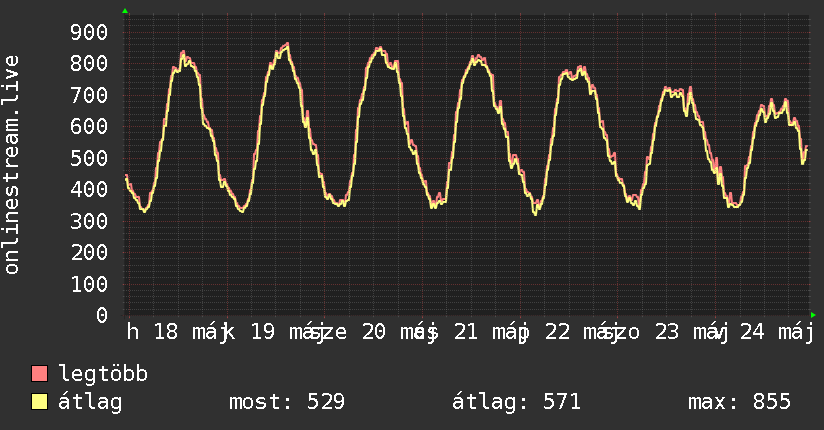Click the onlinestream.live vertical axis title

12,165
